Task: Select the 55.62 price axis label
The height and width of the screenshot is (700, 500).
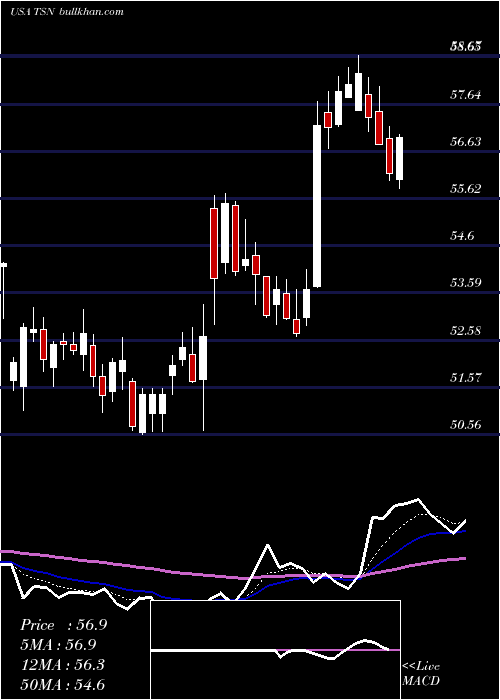Action: [466, 188]
